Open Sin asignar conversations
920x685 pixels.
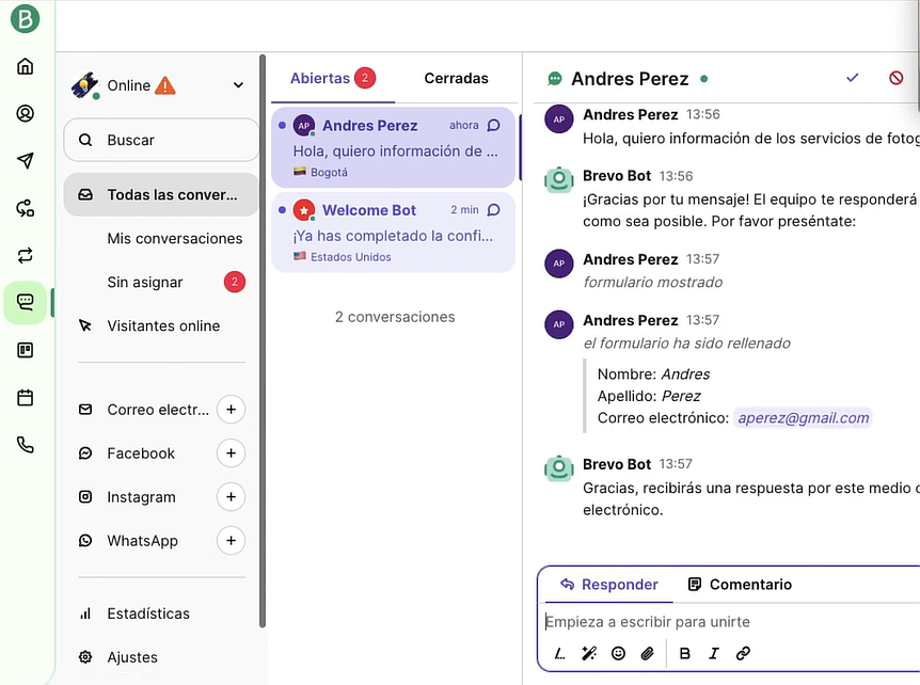pyautogui.click(x=161, y=282)
